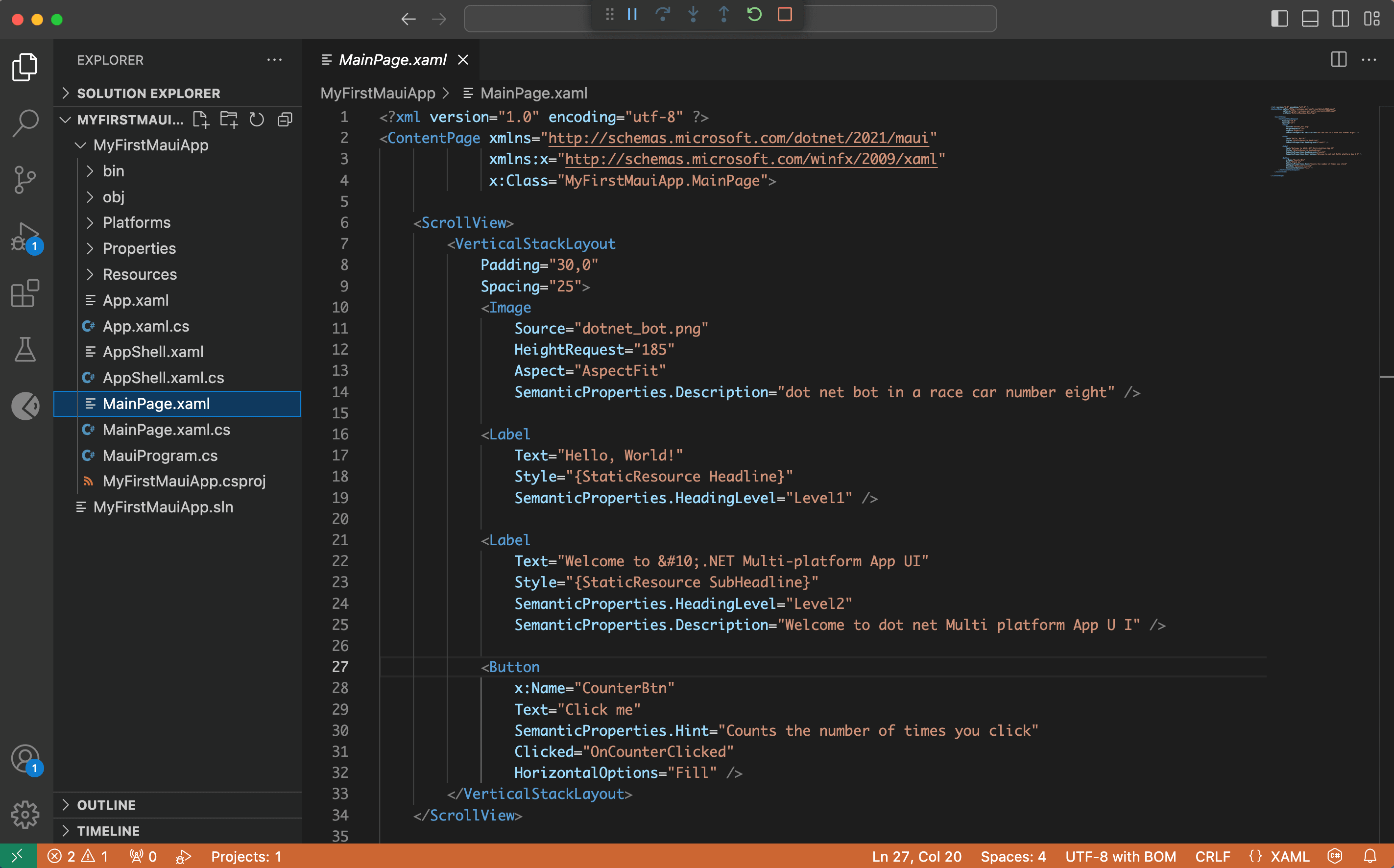This screenshot has height=868, width=1394.
Task: Open MainPage.xaml.cs in the file tree
Action: (166, 430)
